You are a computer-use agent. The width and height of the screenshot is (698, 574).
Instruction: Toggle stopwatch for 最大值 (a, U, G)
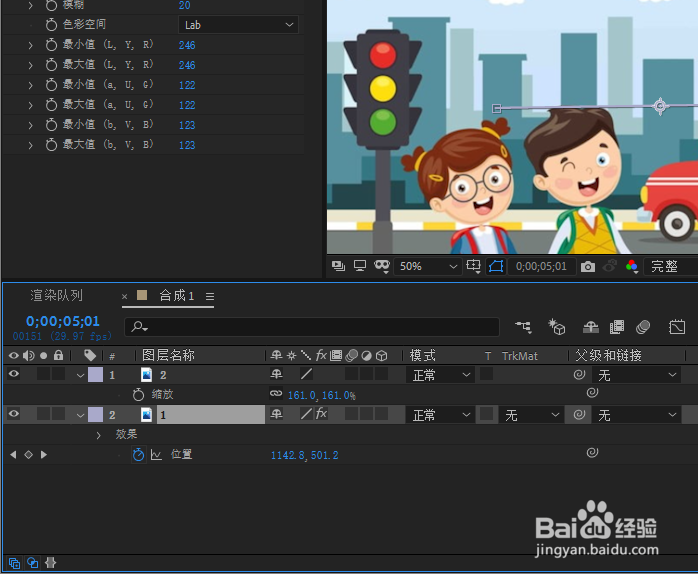pyautogui.click(x=51, y=105)
